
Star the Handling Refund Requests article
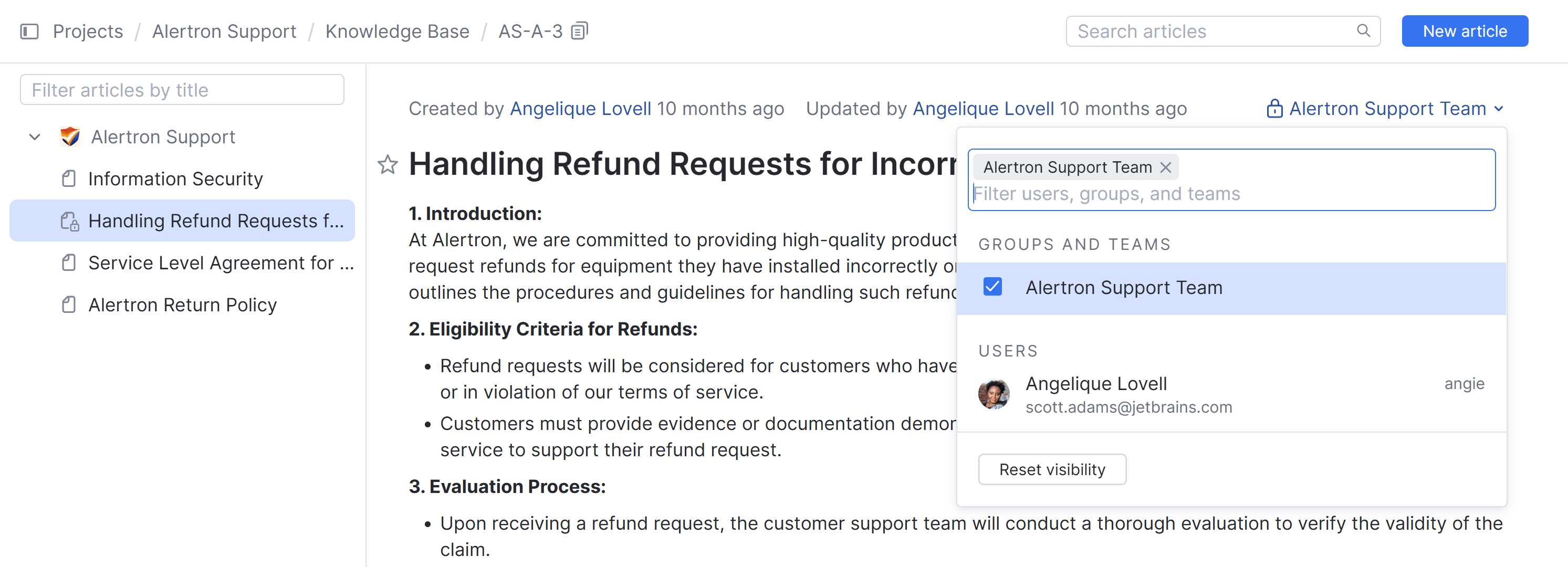[388, 164]
